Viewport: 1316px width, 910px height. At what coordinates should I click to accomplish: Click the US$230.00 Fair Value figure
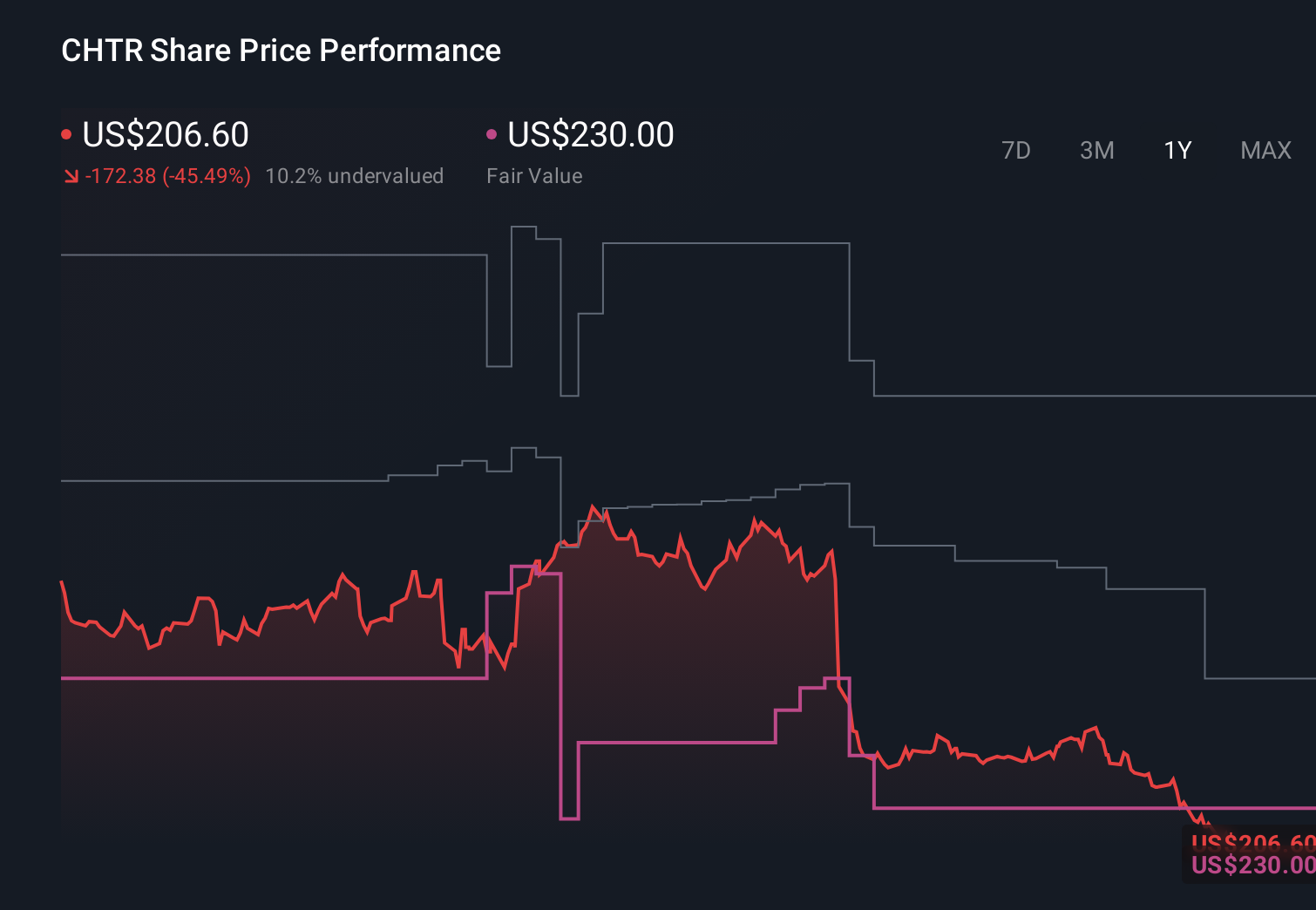589,133
